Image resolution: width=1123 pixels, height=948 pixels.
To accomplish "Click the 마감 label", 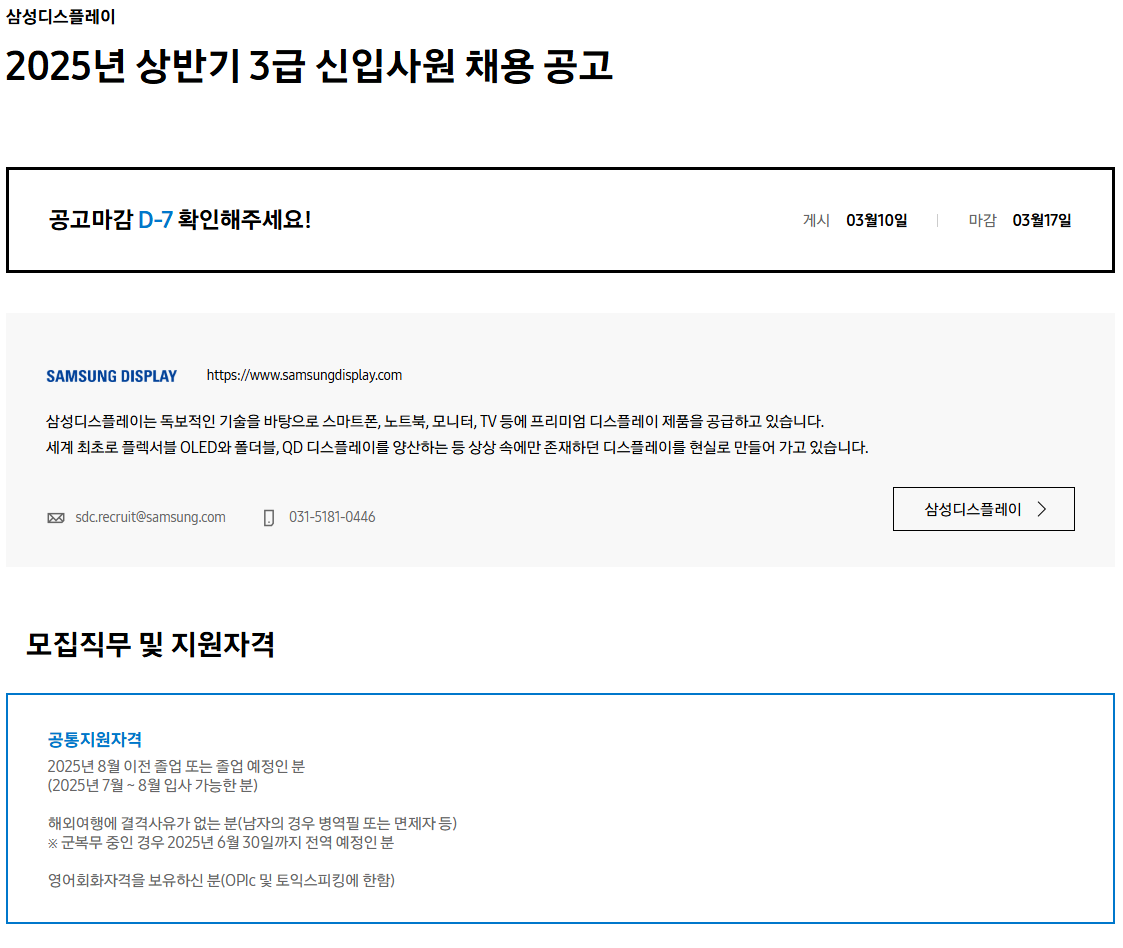I will [983, 221].
